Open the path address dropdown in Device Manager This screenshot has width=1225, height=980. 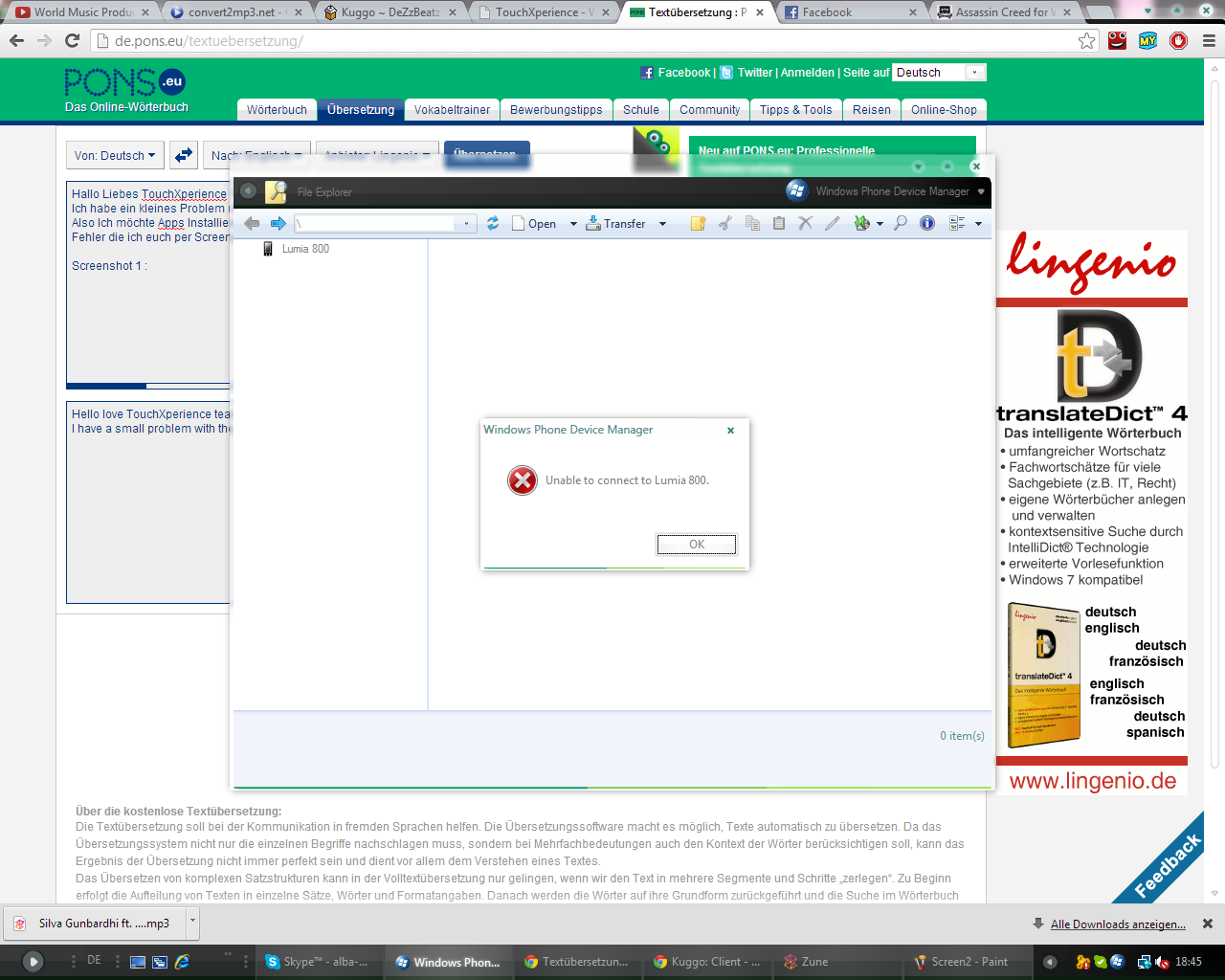(466, 224)
